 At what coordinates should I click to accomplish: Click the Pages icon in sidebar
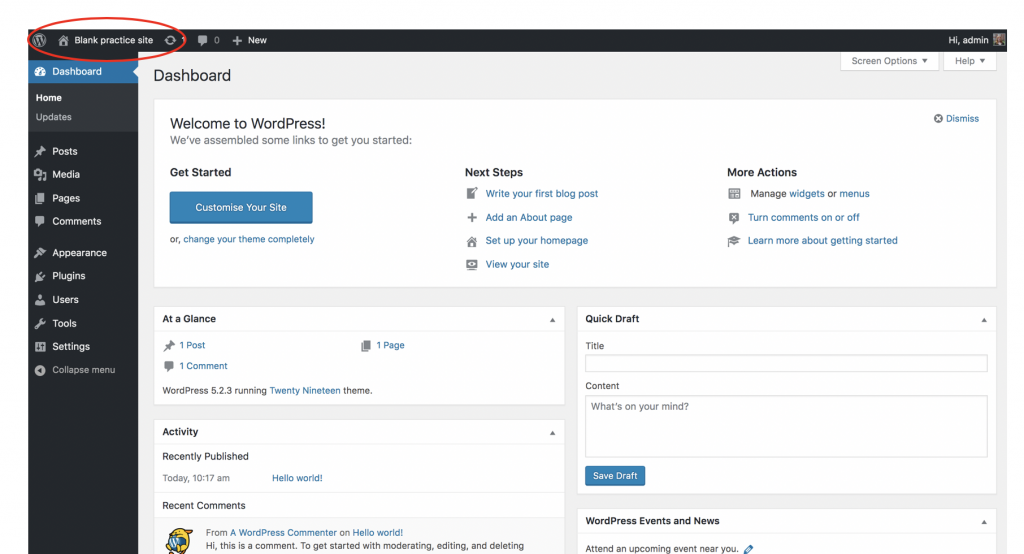[40, 198]
